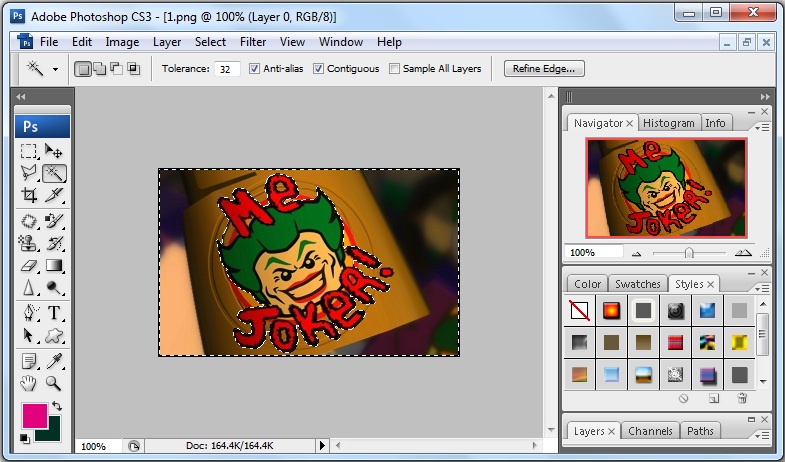This screenshot has width=785, height=462.
Task: Open the Image menu
Action: 122,42
